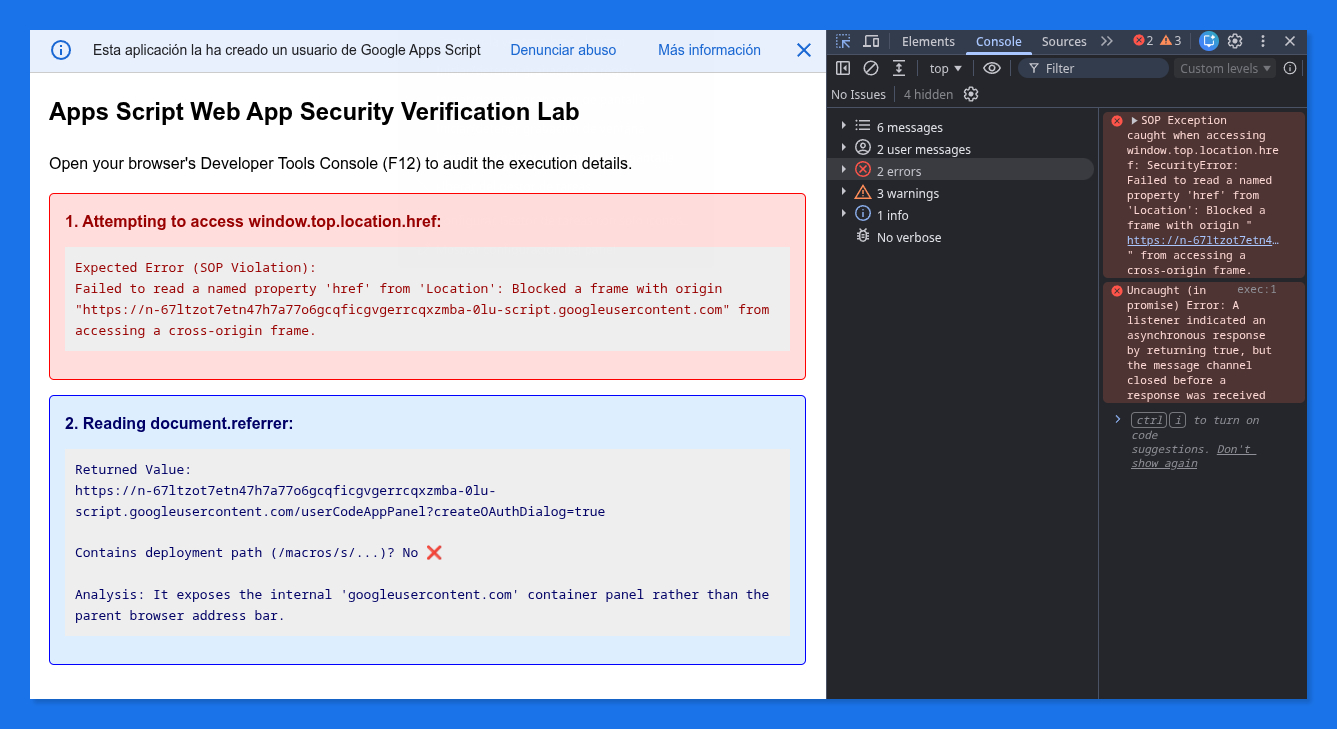
Task: Select the '2 errors' filter row
Action: tap(962, 171)
